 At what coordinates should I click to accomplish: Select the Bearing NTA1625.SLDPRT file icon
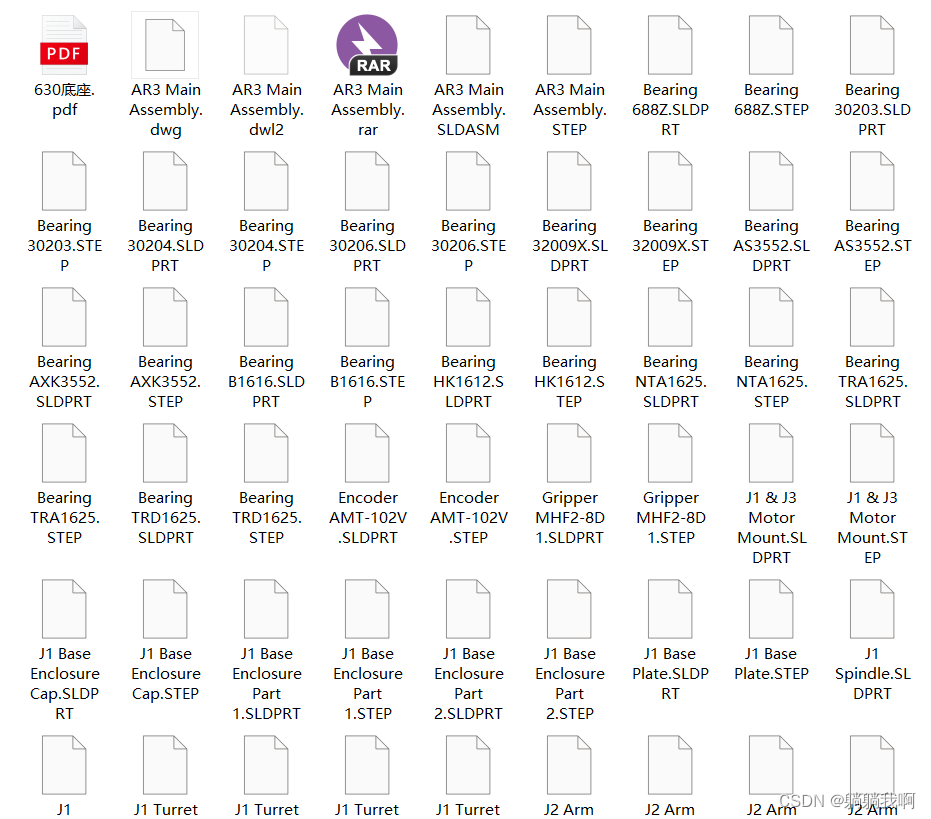[670, 317]
